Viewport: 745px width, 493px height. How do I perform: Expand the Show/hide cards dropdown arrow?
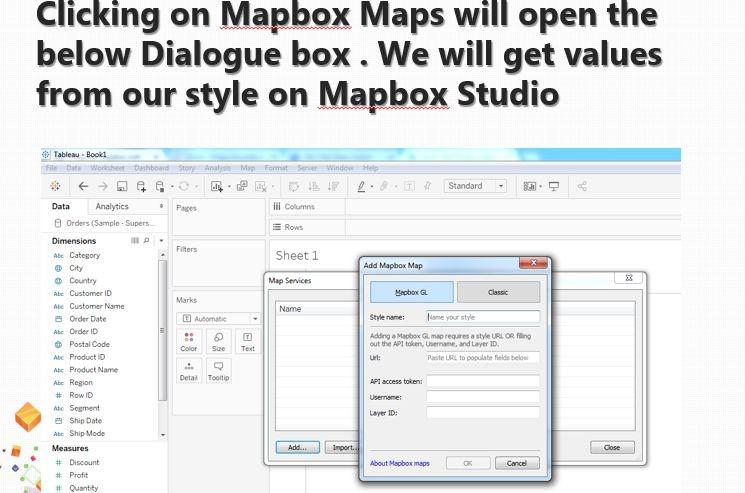[541, 187]
